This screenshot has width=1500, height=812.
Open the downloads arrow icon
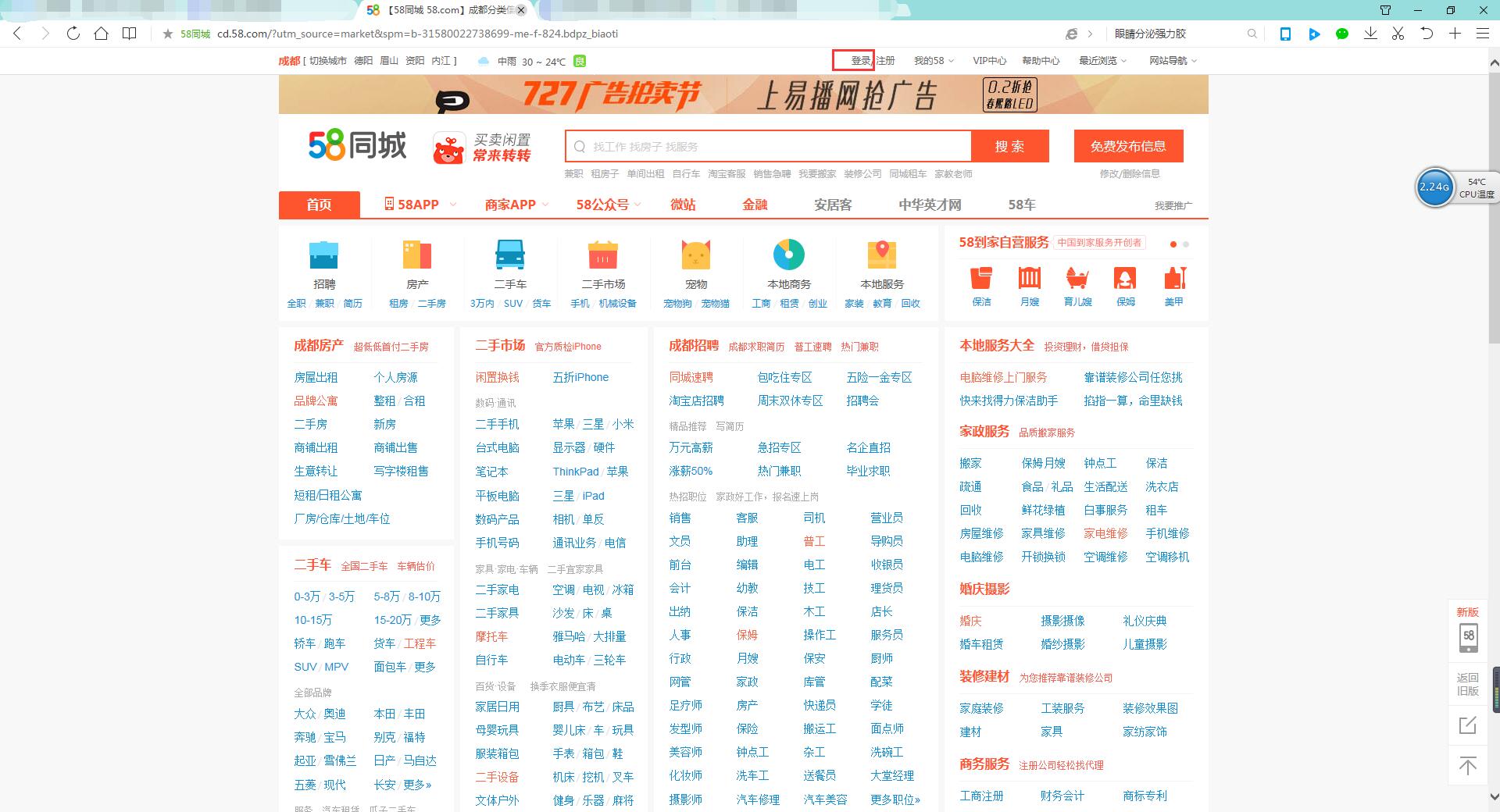coord(1370,34)
